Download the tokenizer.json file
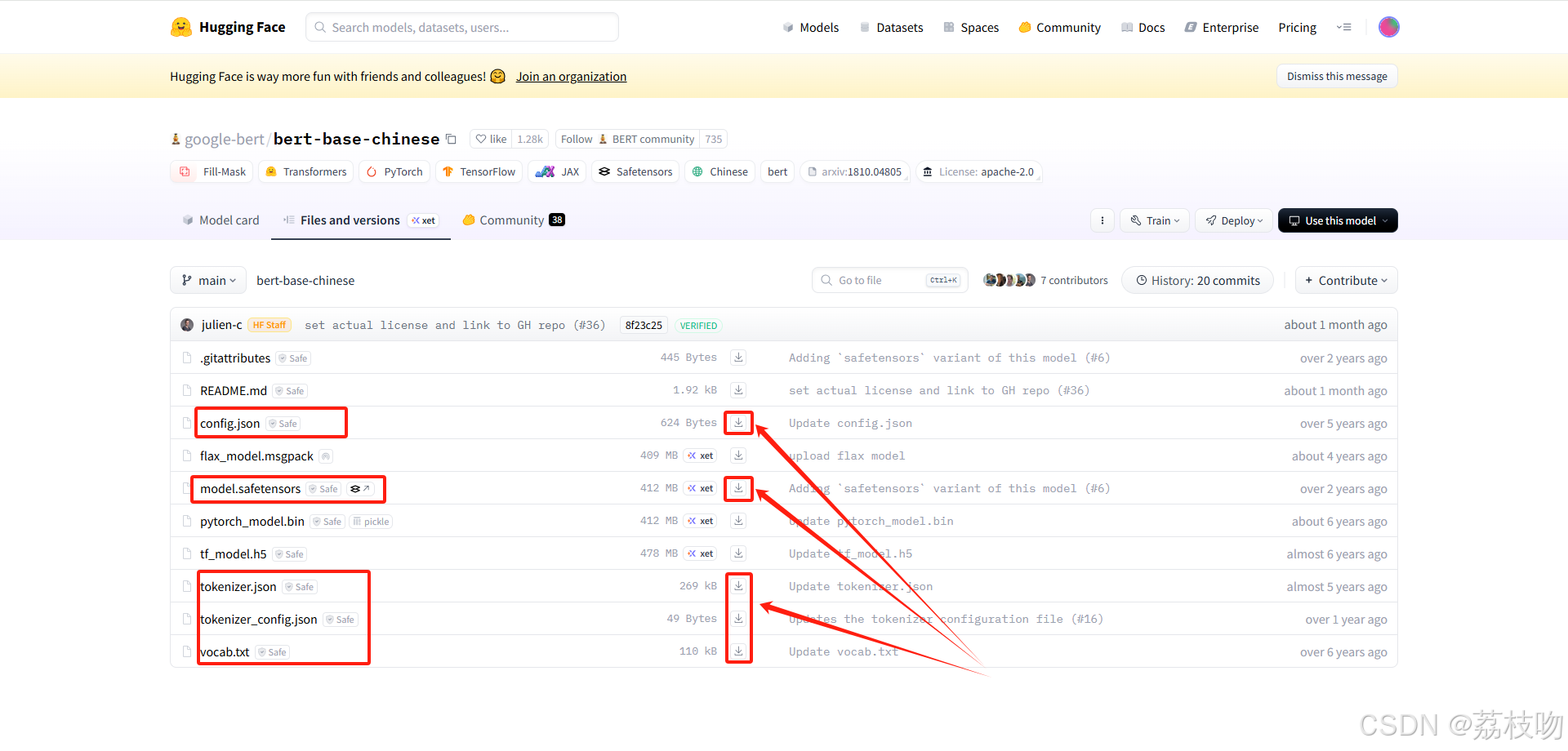1568x751 pixels. (738, 586)
